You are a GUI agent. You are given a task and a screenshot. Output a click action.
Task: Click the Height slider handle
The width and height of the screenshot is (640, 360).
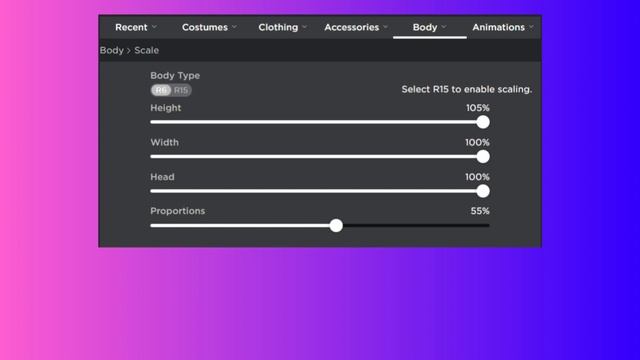coord(483,122)
